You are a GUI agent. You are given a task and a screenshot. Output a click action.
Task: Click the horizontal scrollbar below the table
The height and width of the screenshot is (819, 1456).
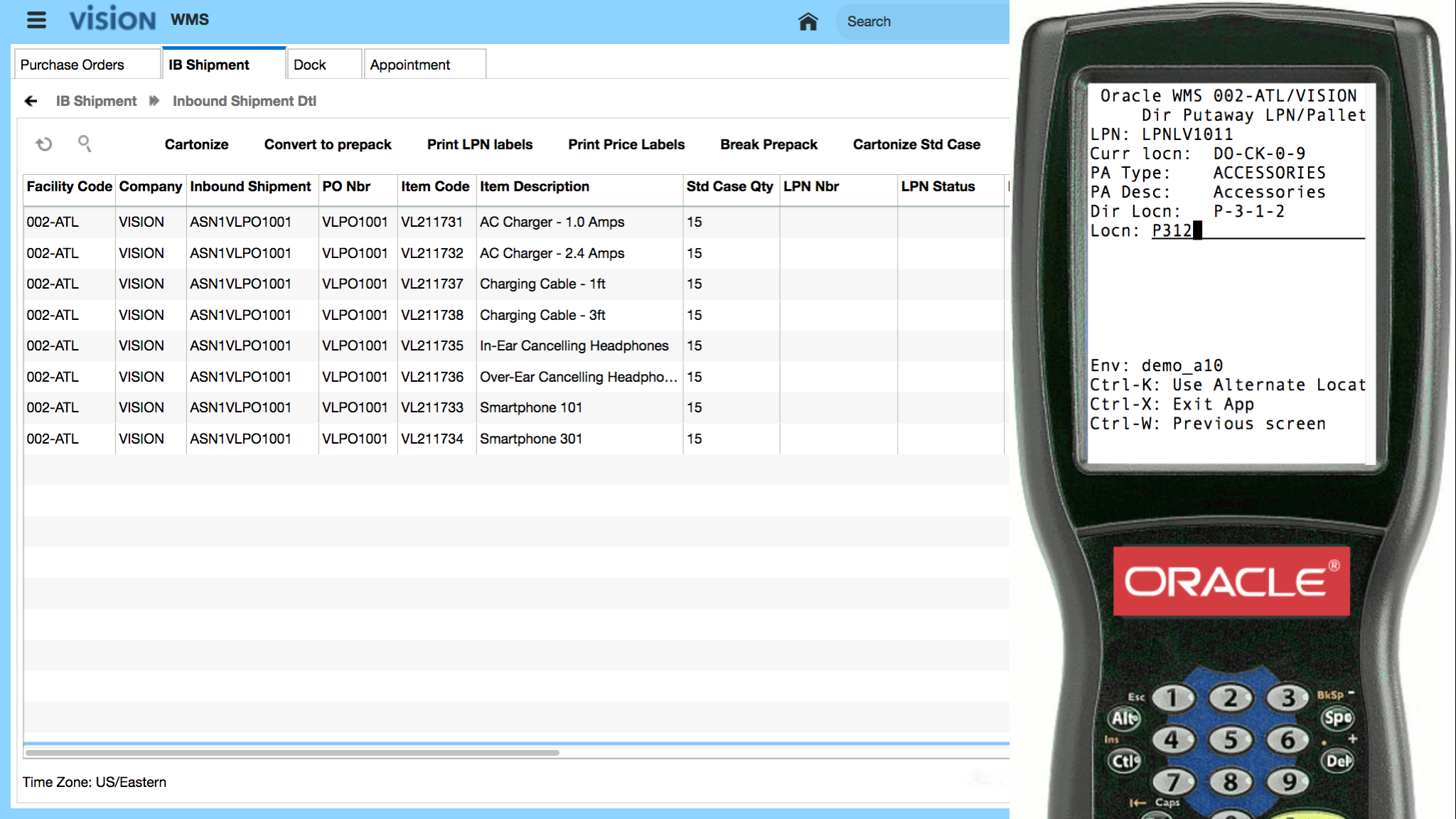(291, 752)
